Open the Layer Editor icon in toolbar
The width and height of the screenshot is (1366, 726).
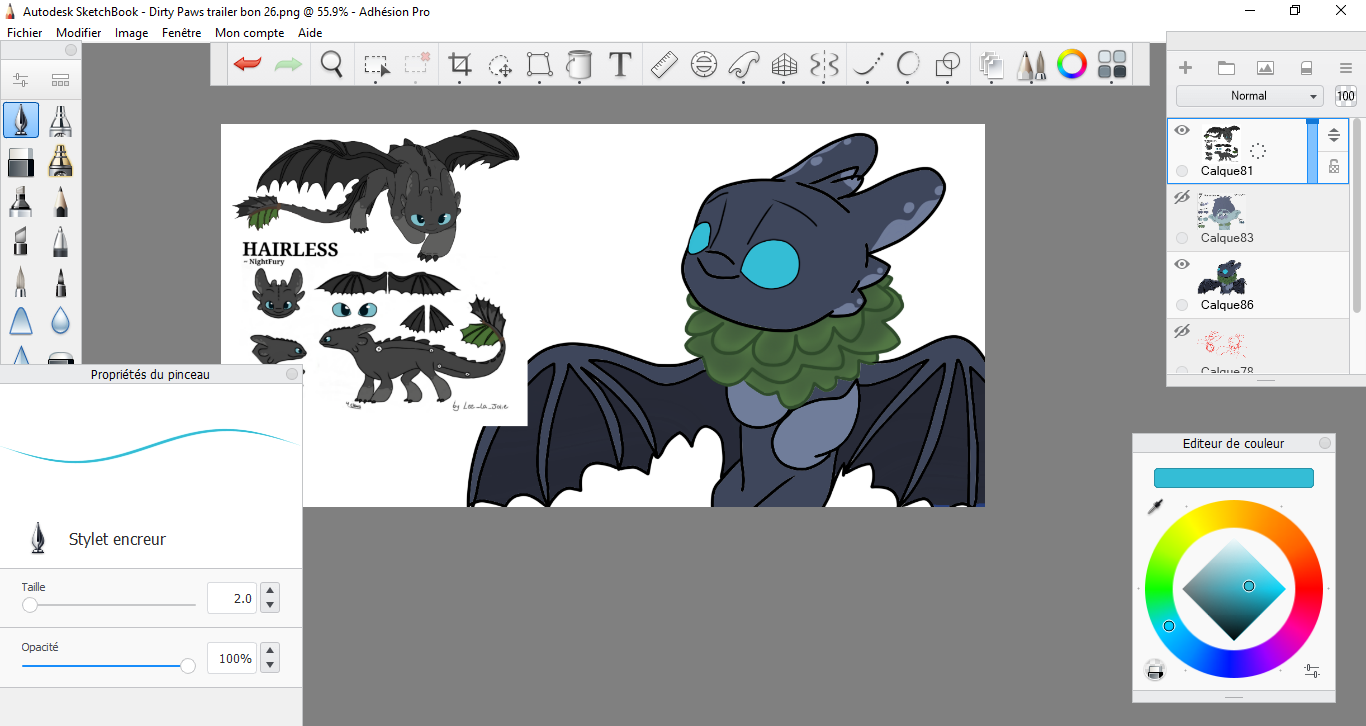click(991, 65)
